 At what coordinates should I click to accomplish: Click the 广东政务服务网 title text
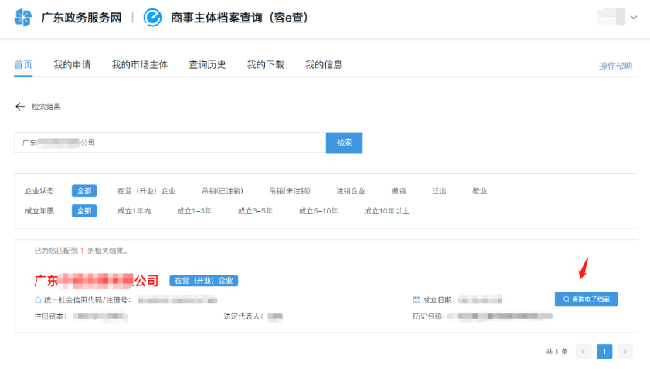coord(81,17)
